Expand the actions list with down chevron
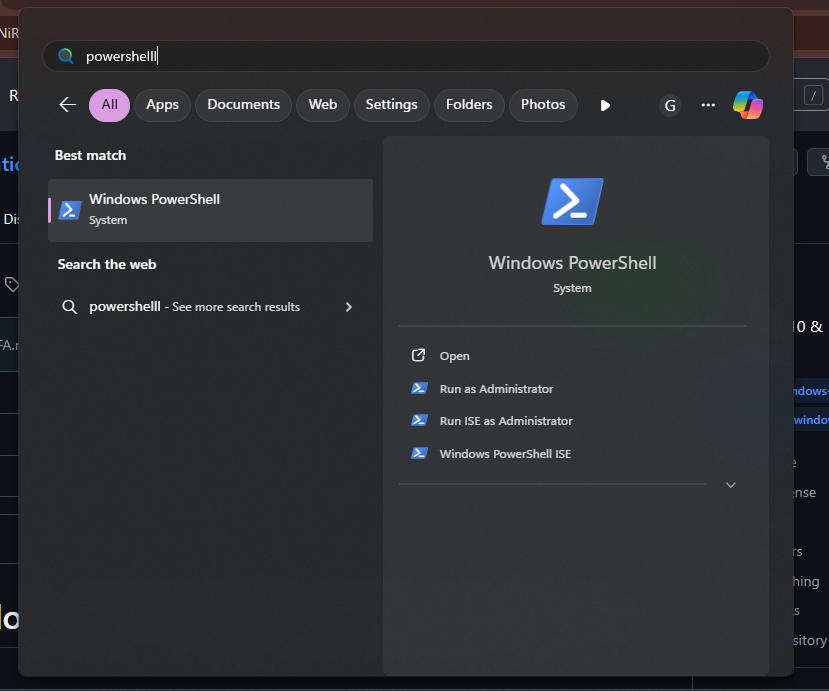This screenshot has width=829, height=691. [x=730, y=485]
